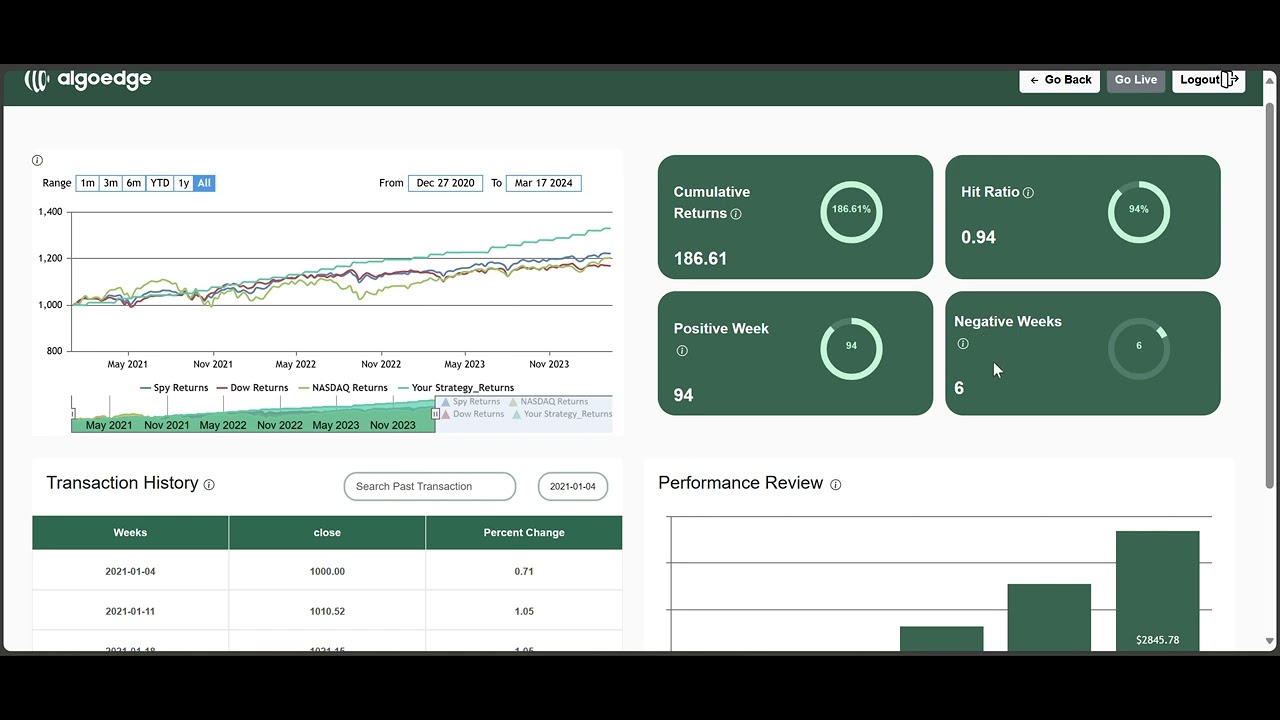1280x720 pixels.
Task: Click the Logout button
Action: [x=1209, y=80]
